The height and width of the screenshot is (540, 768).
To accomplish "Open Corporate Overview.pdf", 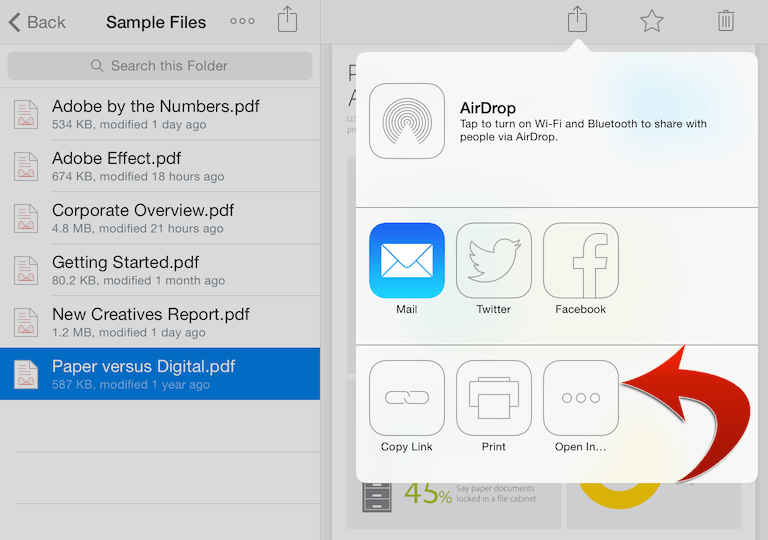I will (x=160, y=218).
